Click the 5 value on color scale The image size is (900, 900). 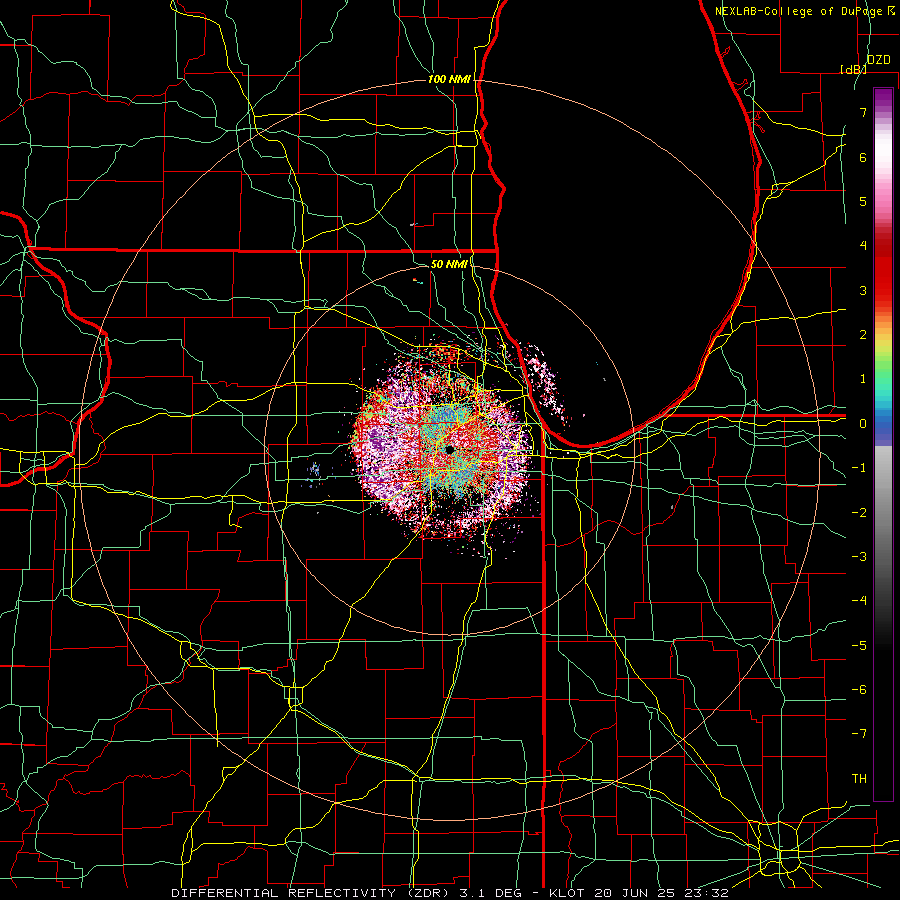863,201
